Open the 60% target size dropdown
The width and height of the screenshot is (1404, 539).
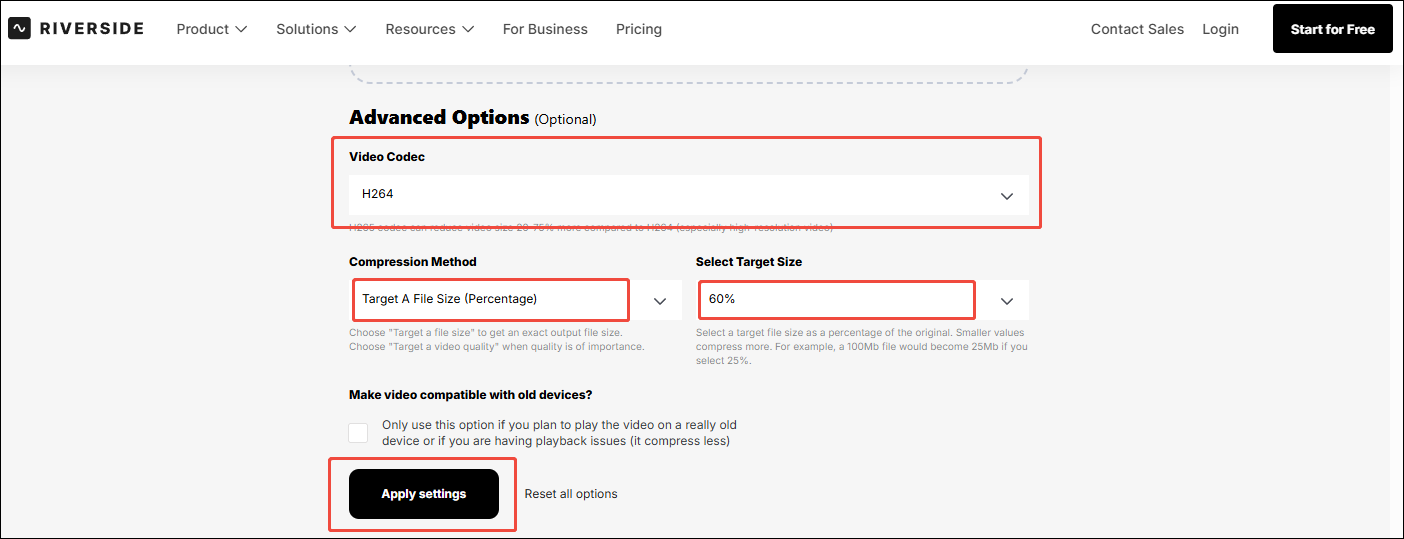pyautogui.click(x=836, y=299)
